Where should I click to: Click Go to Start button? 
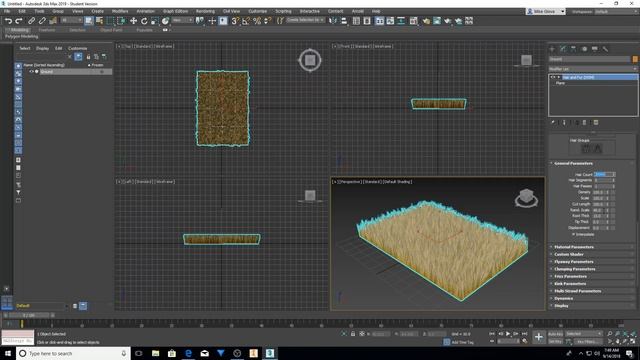[x=492, y=334]
